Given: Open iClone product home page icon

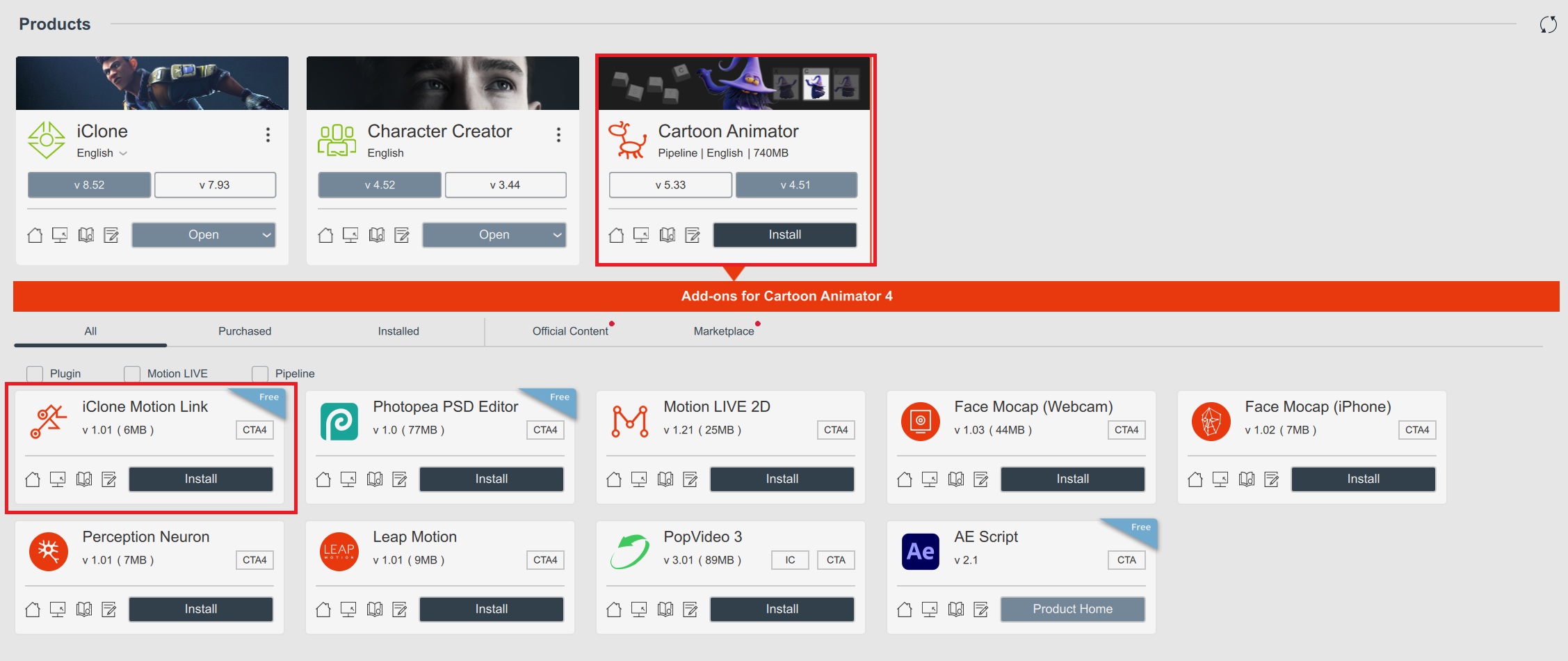Looking at the screenshot, I should point(35,235).
